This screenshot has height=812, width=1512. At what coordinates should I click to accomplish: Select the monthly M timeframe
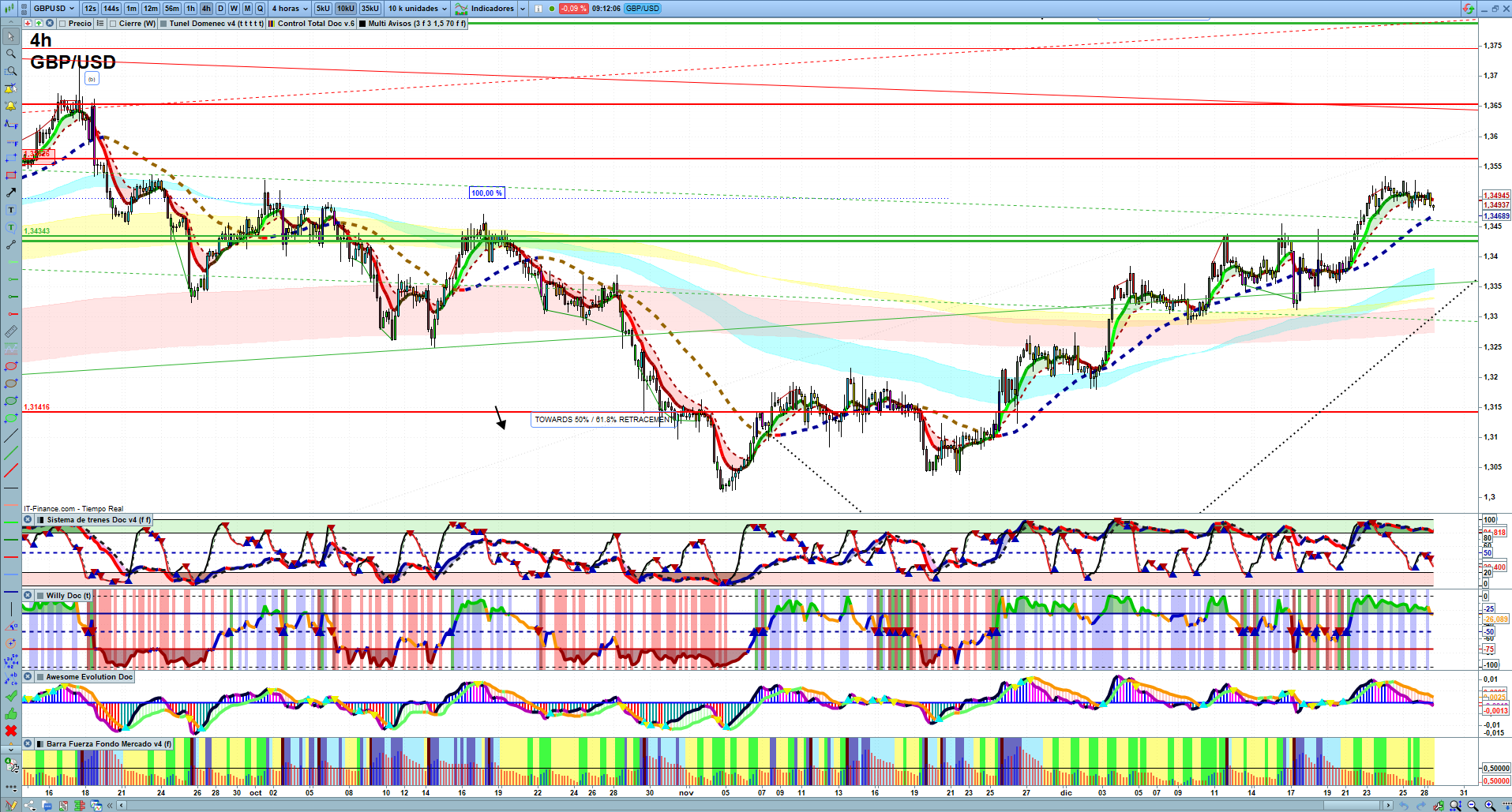coord(247,9)
